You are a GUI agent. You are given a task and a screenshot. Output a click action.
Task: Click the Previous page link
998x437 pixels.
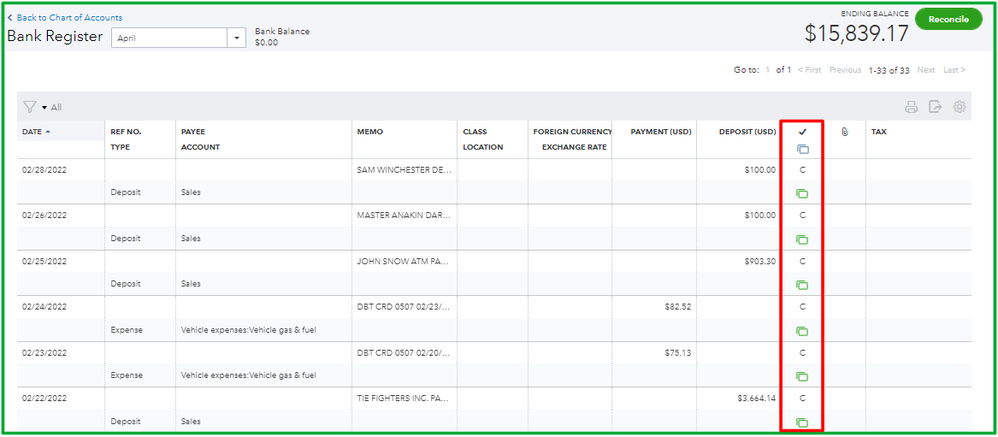coord(845,70)
